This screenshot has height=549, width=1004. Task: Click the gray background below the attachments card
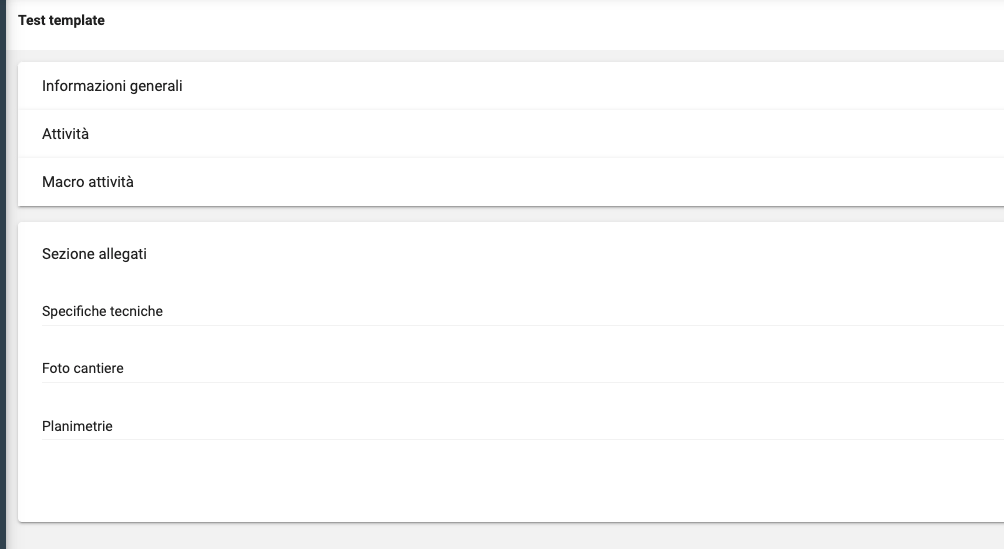click(x=500, y=536)
